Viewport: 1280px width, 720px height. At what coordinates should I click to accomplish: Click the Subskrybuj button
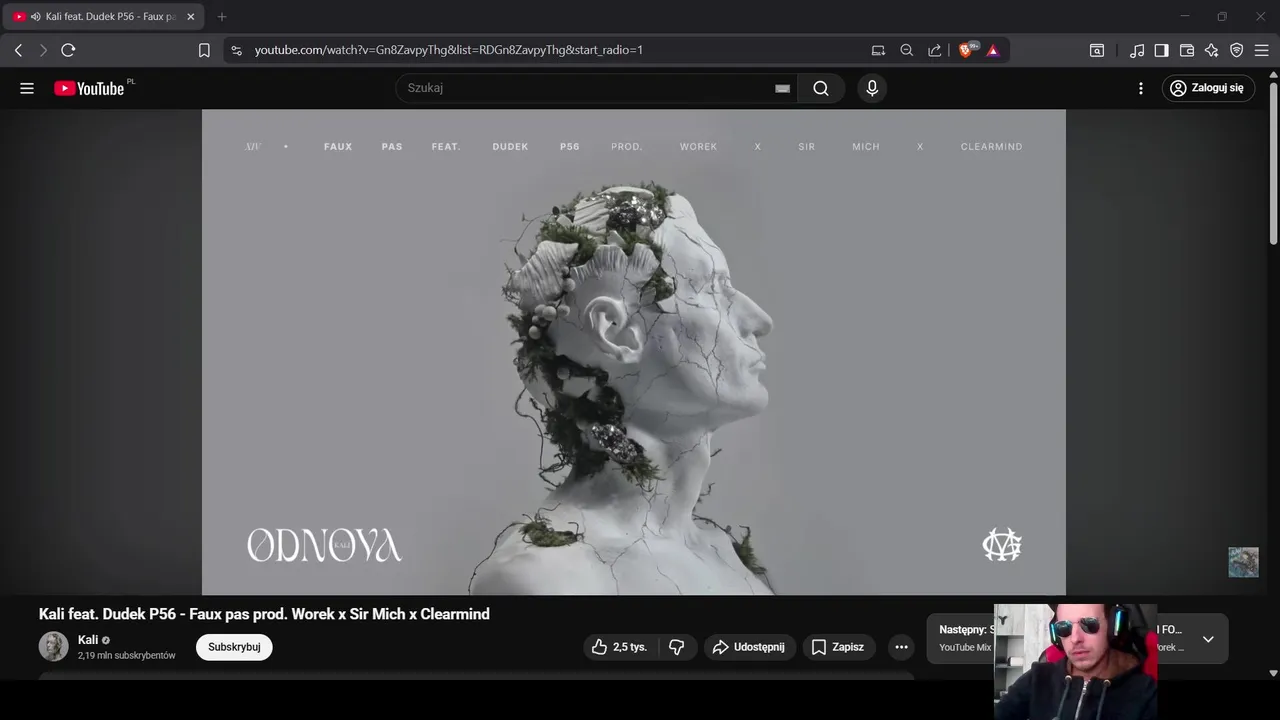tap(234, 647)
